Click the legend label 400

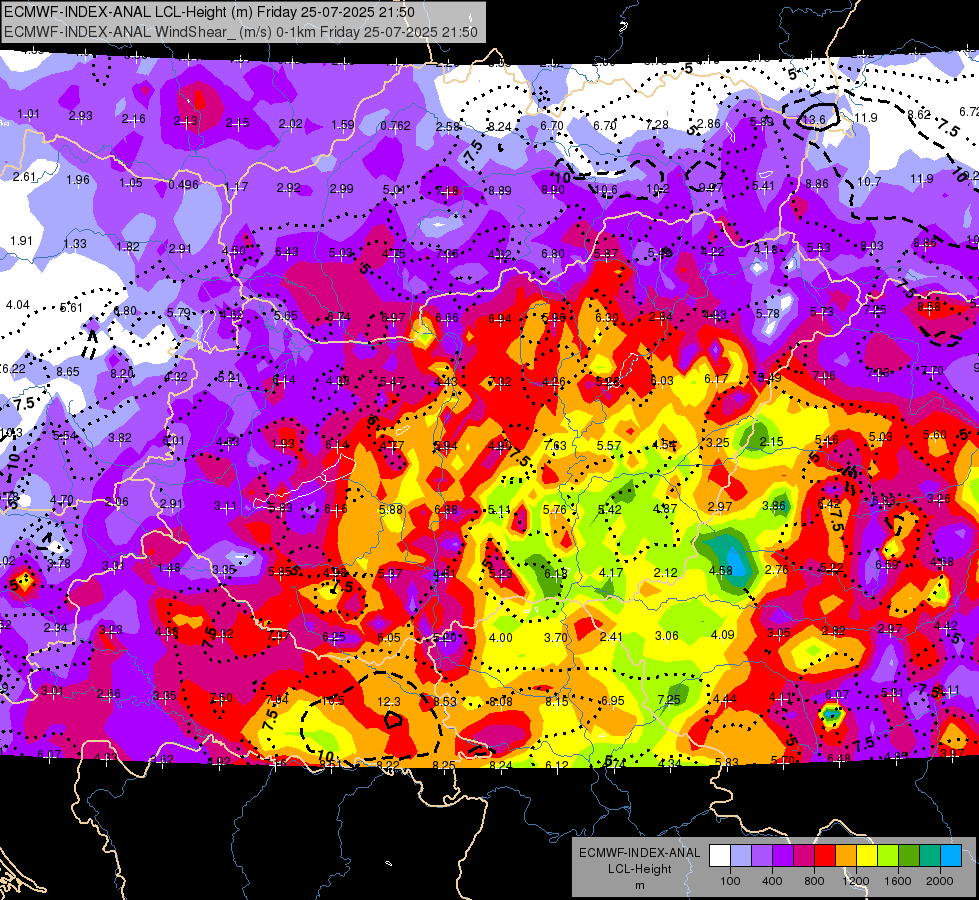(772, 881)
